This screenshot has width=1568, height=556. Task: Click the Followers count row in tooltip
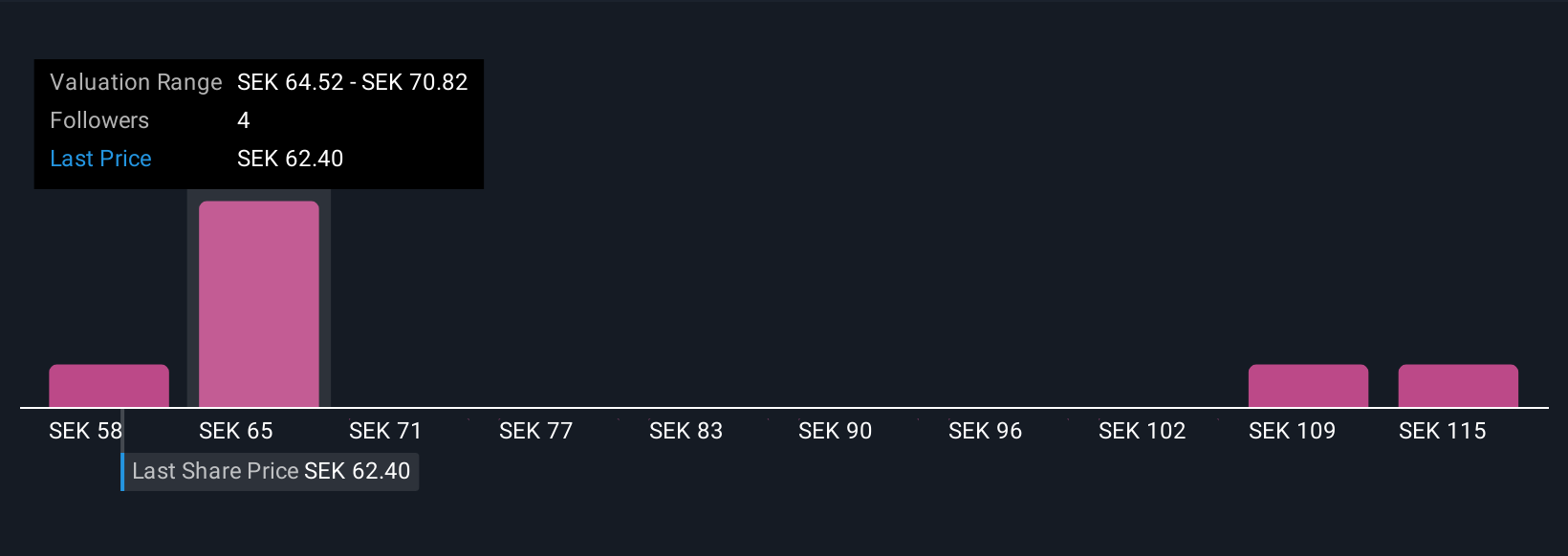click(258, 120)
